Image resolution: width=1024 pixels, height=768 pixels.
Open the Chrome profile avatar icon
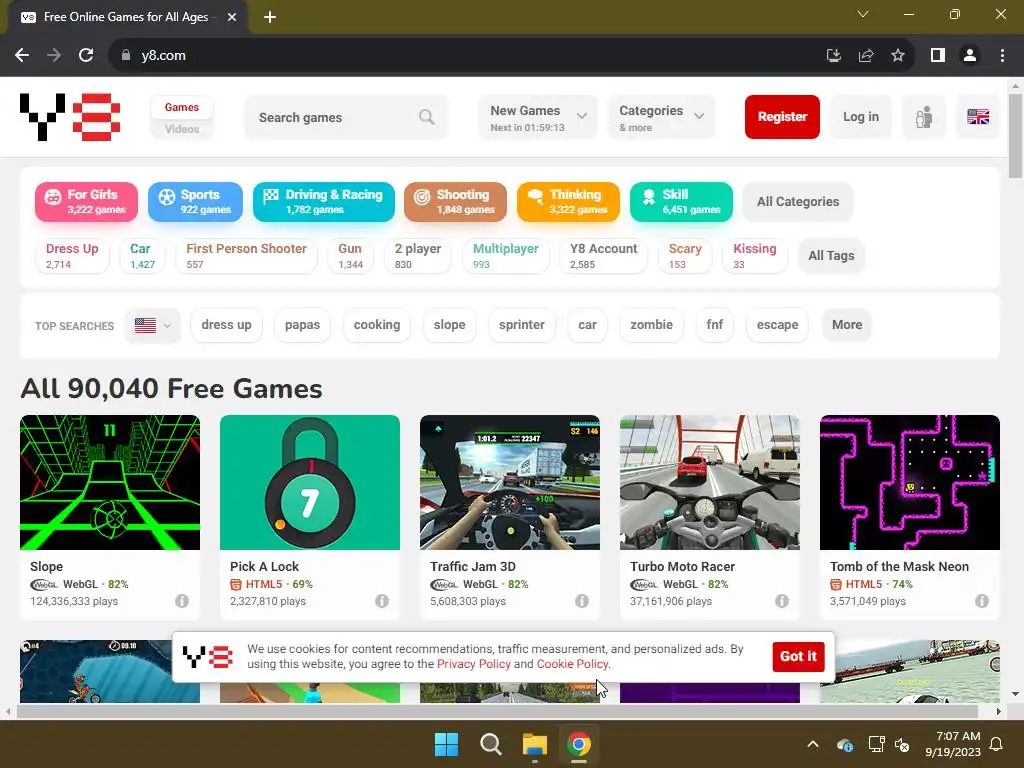(970, 56)
